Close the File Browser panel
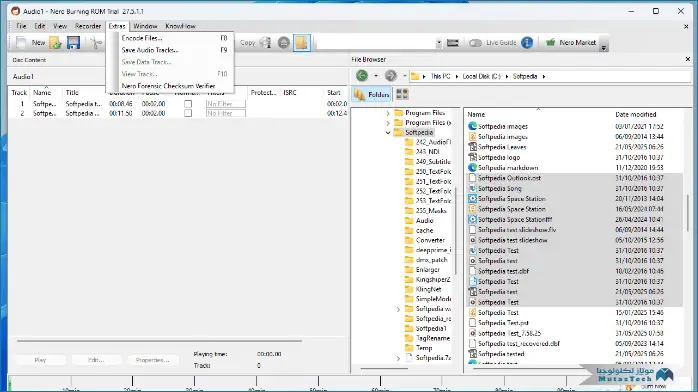 pyautogui.click(x=687, y=59)
